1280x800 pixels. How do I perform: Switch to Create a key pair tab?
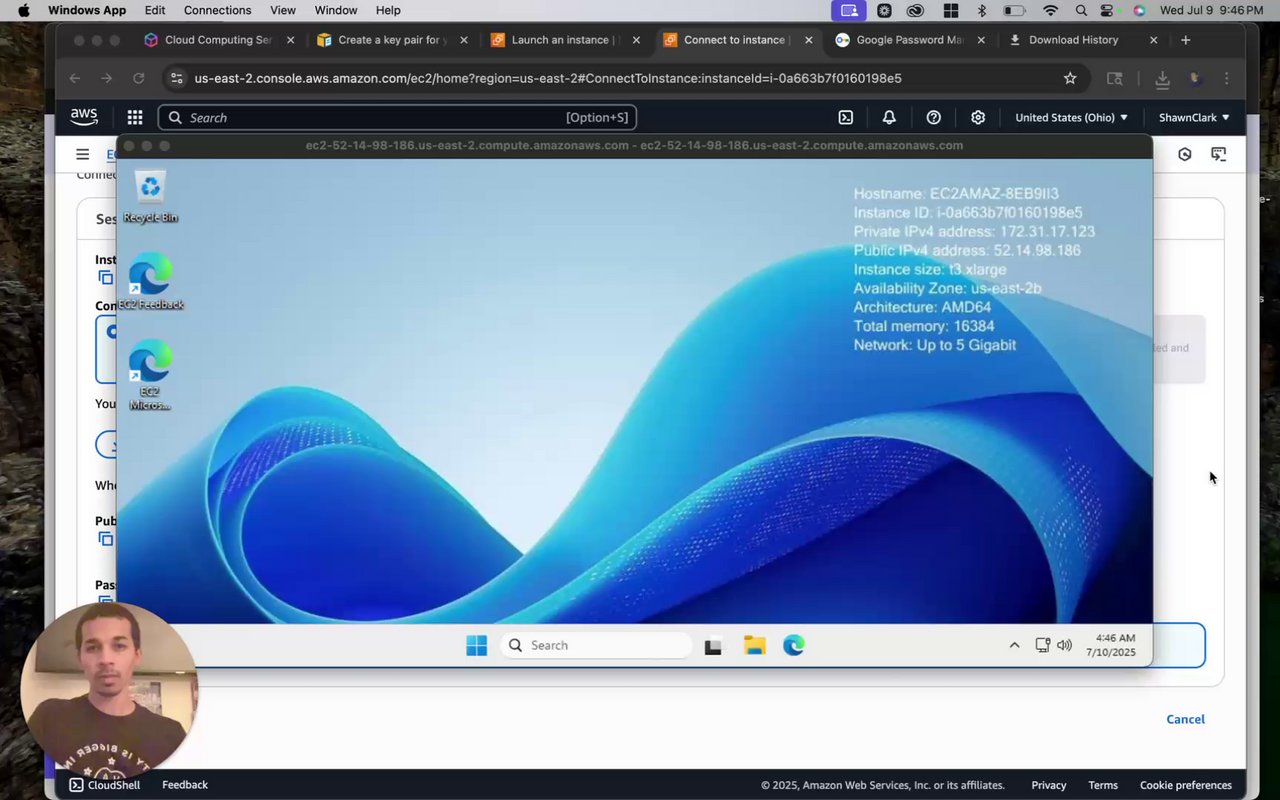pyautogui.click(x=390, y=40)
